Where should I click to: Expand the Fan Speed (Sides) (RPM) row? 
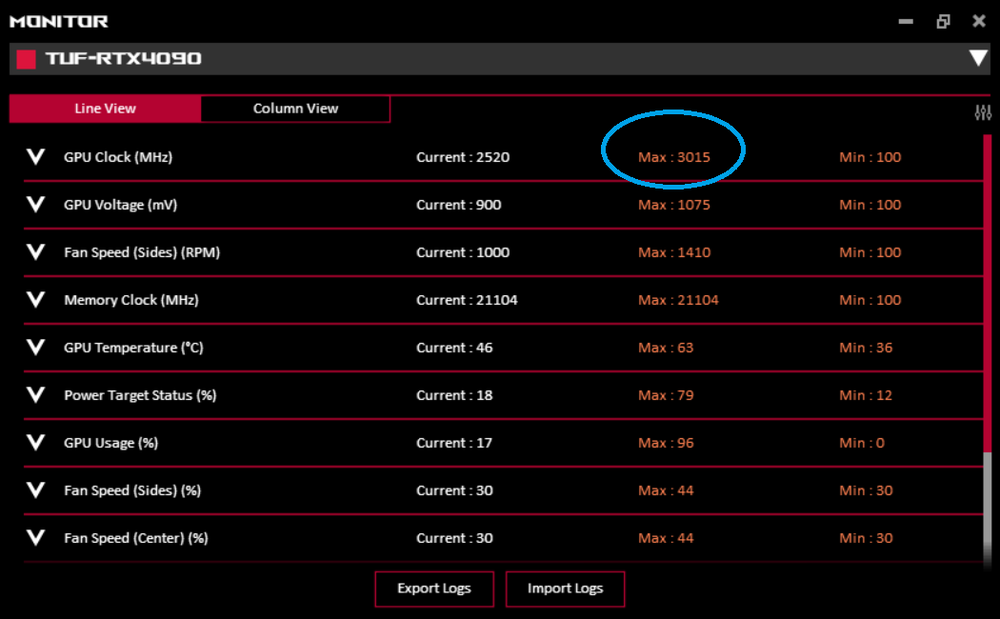pos(36,253)
